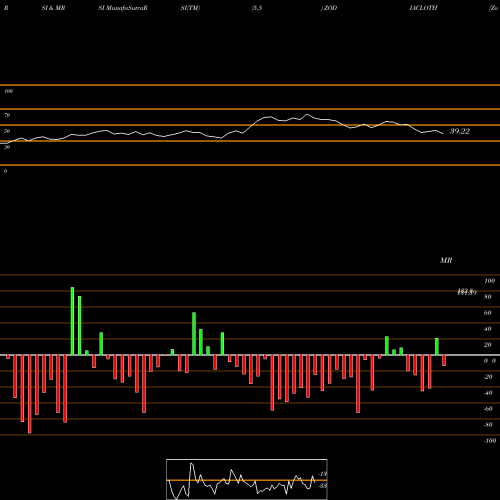This screenshot has width=500, height=500.
Task: Click the 'IACLOTH' header text
Action: [423, 8]
